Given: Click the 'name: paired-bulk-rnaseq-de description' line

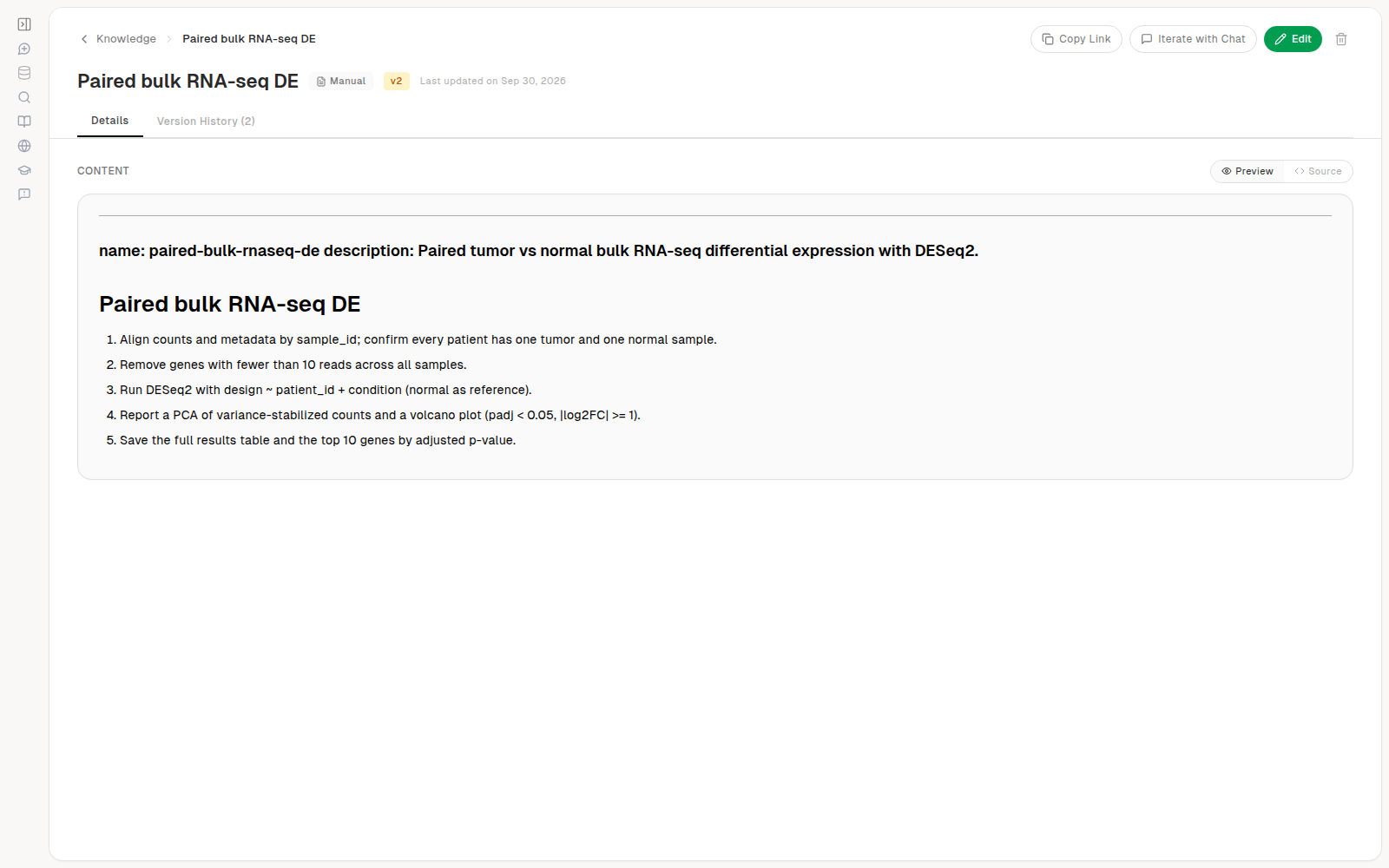Looking at the screenshot, I should click(x=538, y=251).
